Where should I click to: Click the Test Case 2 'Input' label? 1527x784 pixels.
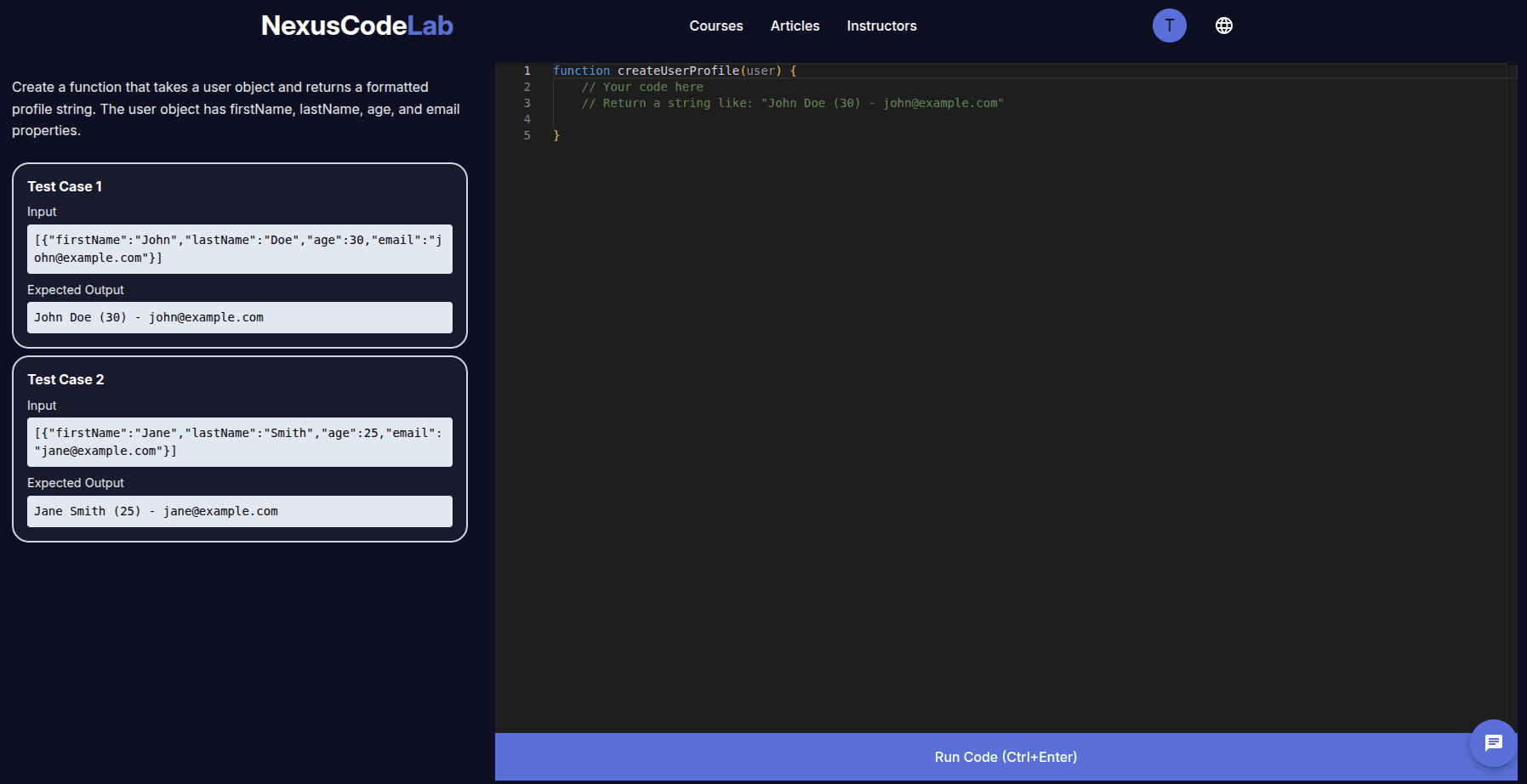click(x=42, y=406)
